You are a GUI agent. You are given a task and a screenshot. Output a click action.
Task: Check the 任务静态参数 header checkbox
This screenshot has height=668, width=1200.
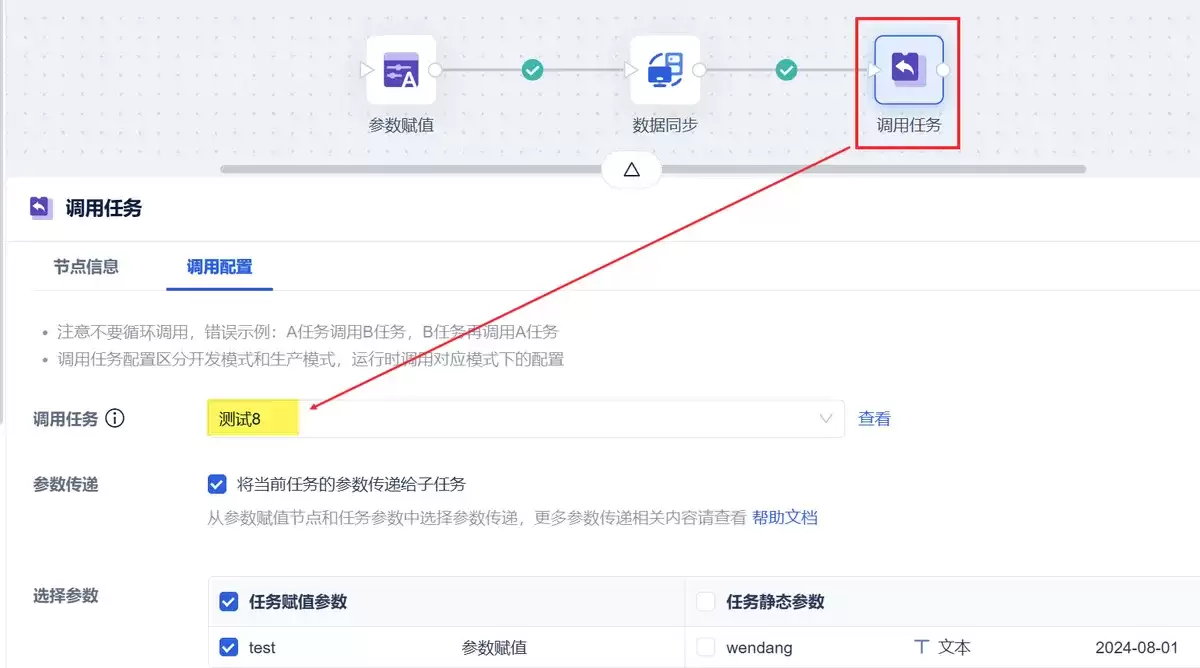pos(706,602)
